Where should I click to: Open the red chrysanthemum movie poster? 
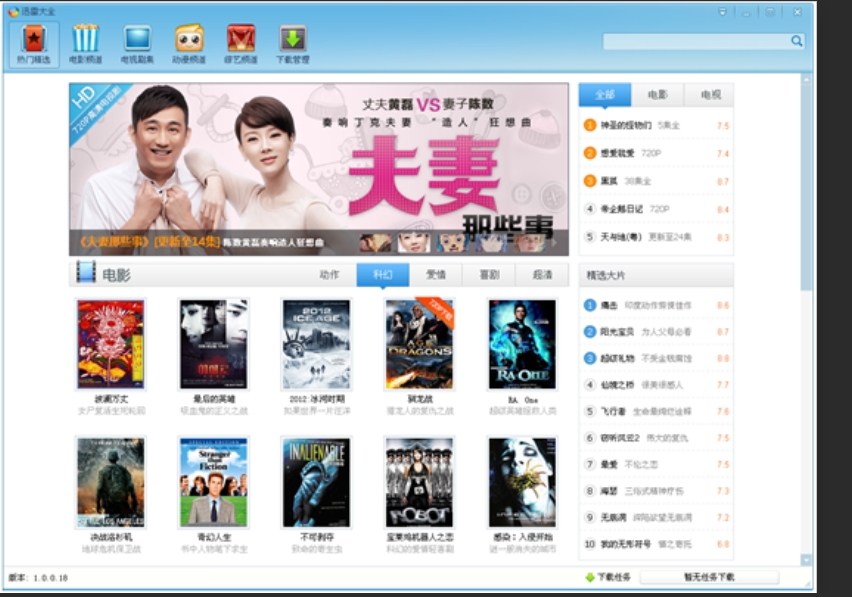point(111,344)
